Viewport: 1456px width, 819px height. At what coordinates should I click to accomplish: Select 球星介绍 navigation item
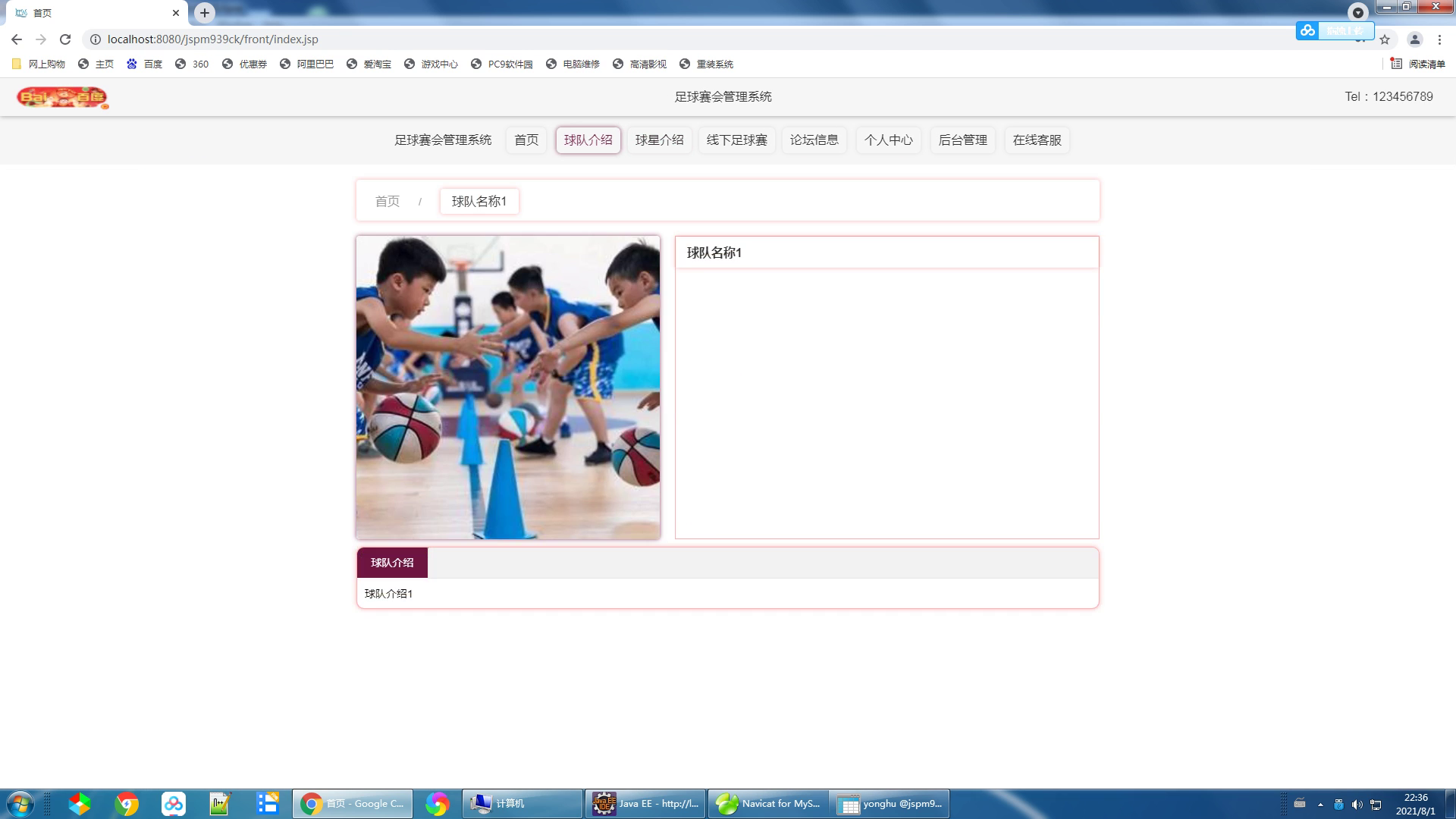pos(660,140)
